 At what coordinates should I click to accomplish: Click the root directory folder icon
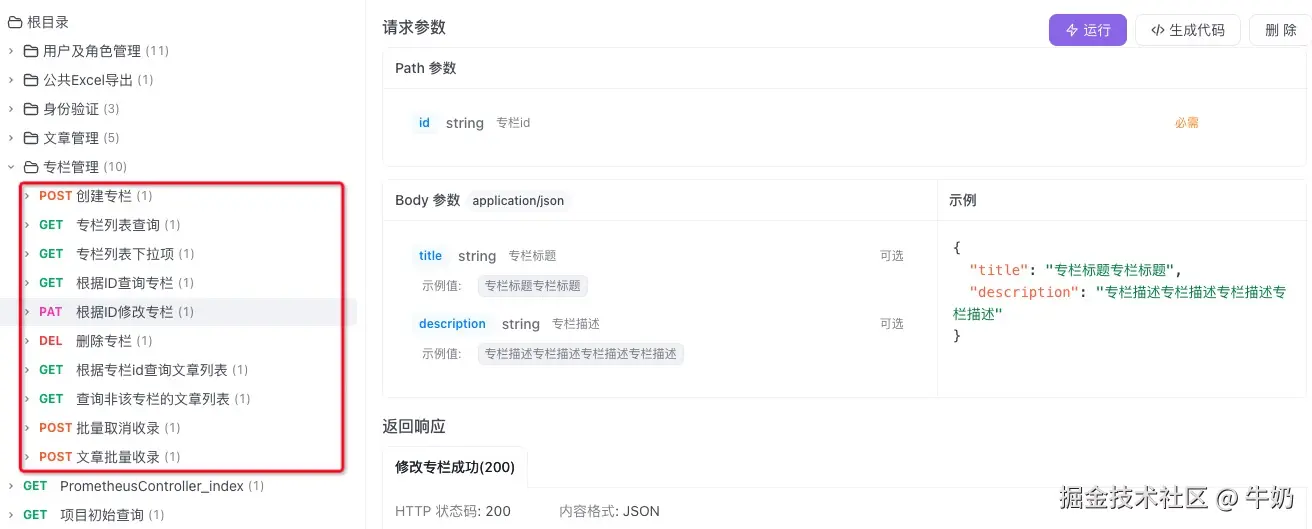click(x=15, y=22)
